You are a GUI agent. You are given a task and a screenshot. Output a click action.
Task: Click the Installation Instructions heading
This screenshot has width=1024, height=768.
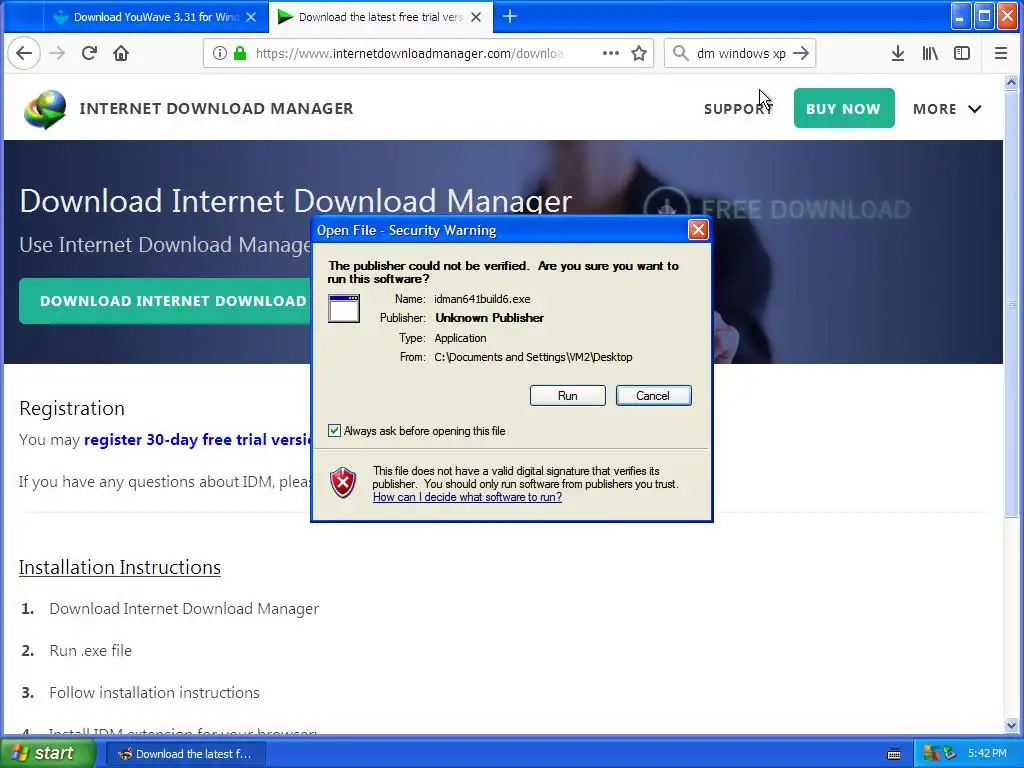pos(120,568)
